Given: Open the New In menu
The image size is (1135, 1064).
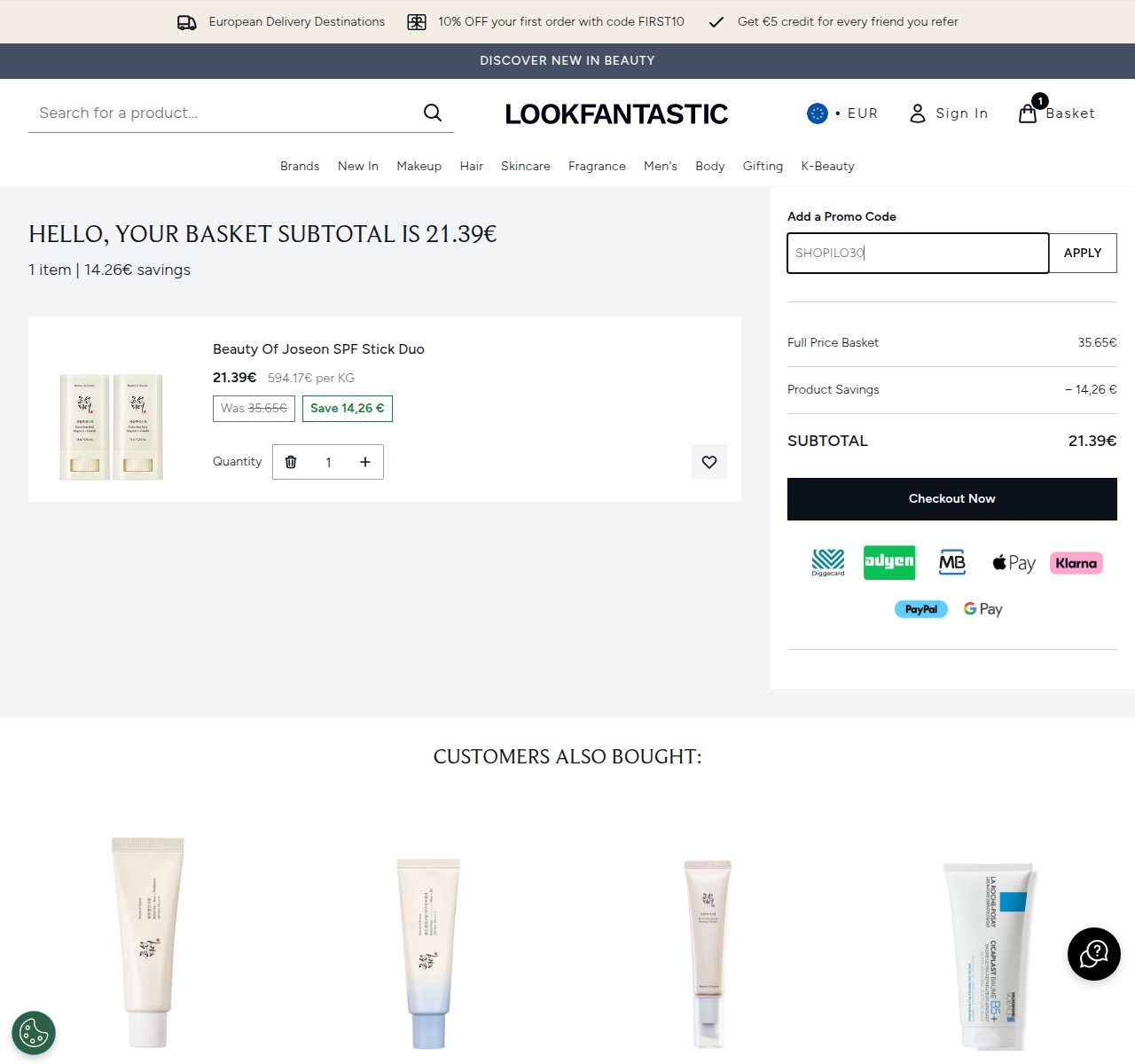Looking at the screenshot, I should [x=358, y=166].
